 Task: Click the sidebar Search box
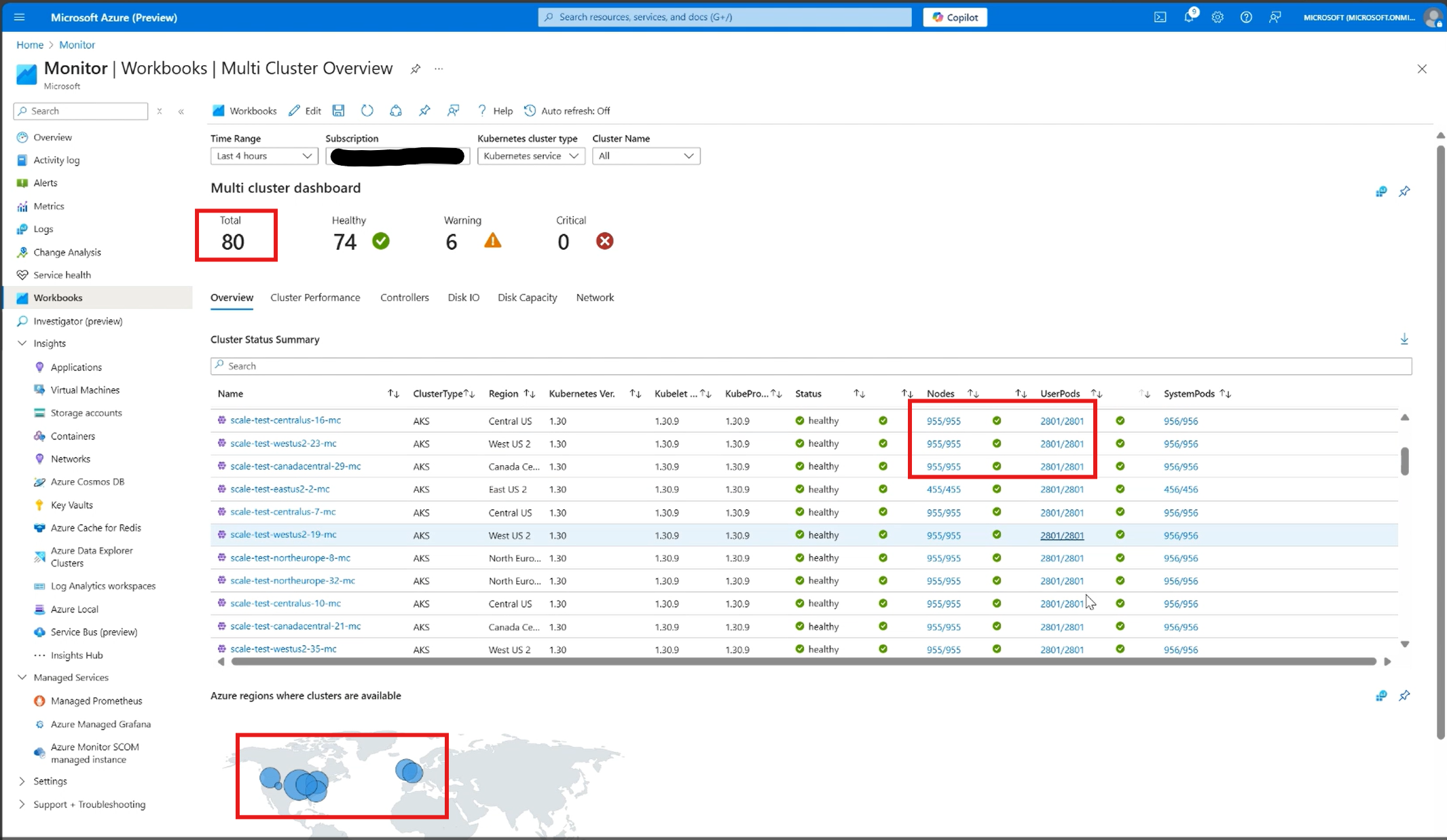[x=81, y=111]
